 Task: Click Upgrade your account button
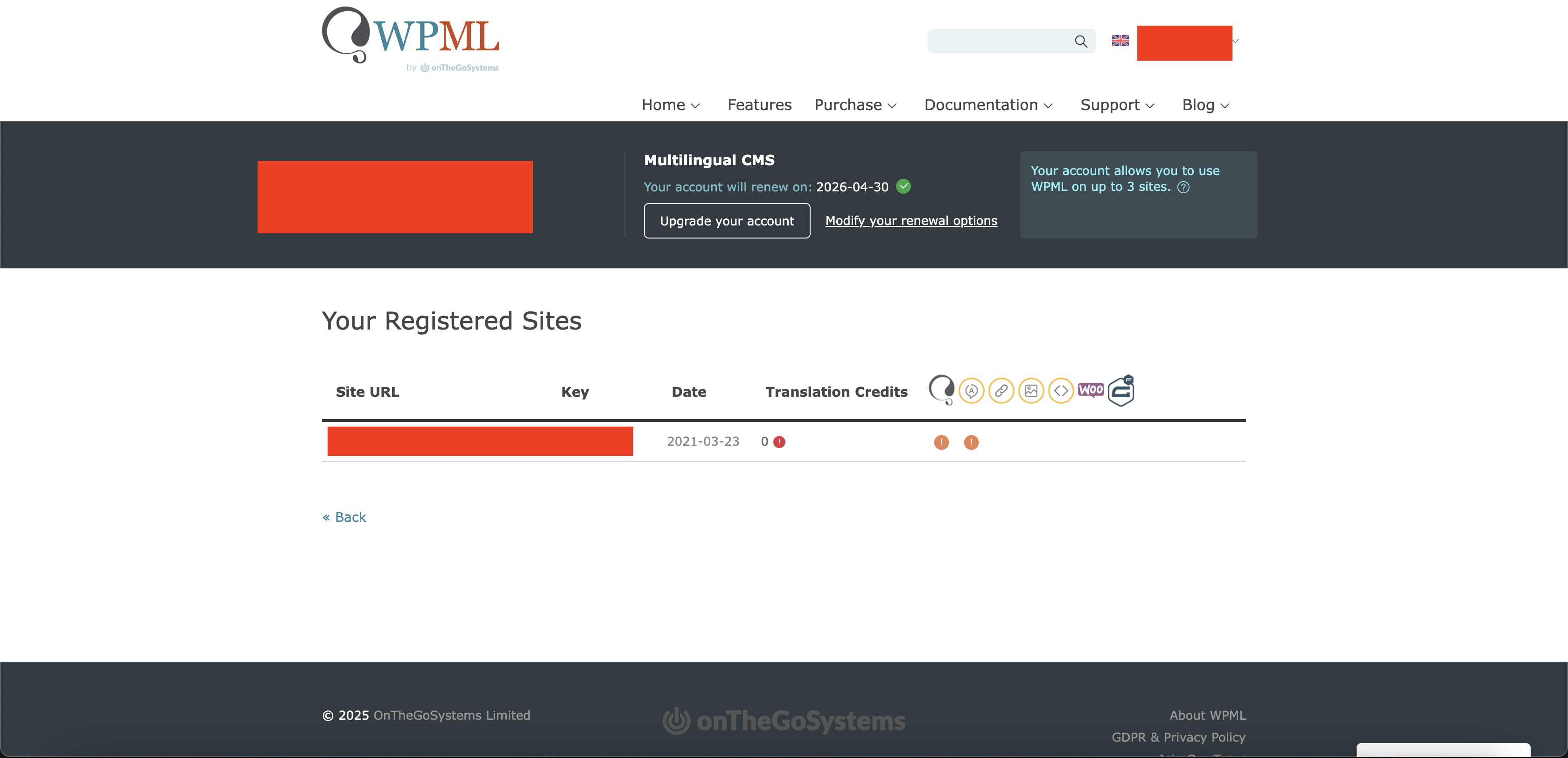tap(727, 220)
